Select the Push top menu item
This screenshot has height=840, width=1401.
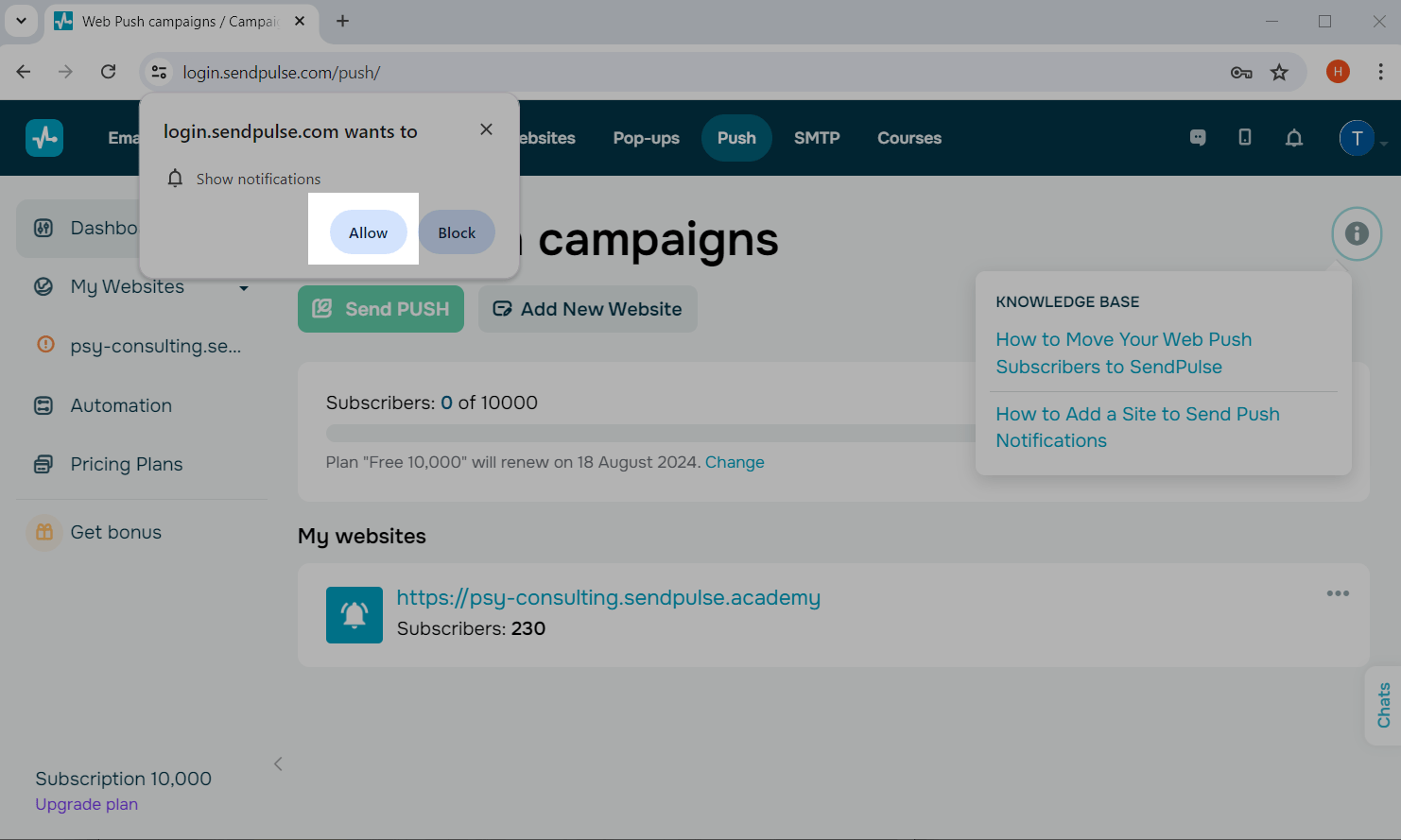point(736,138)
